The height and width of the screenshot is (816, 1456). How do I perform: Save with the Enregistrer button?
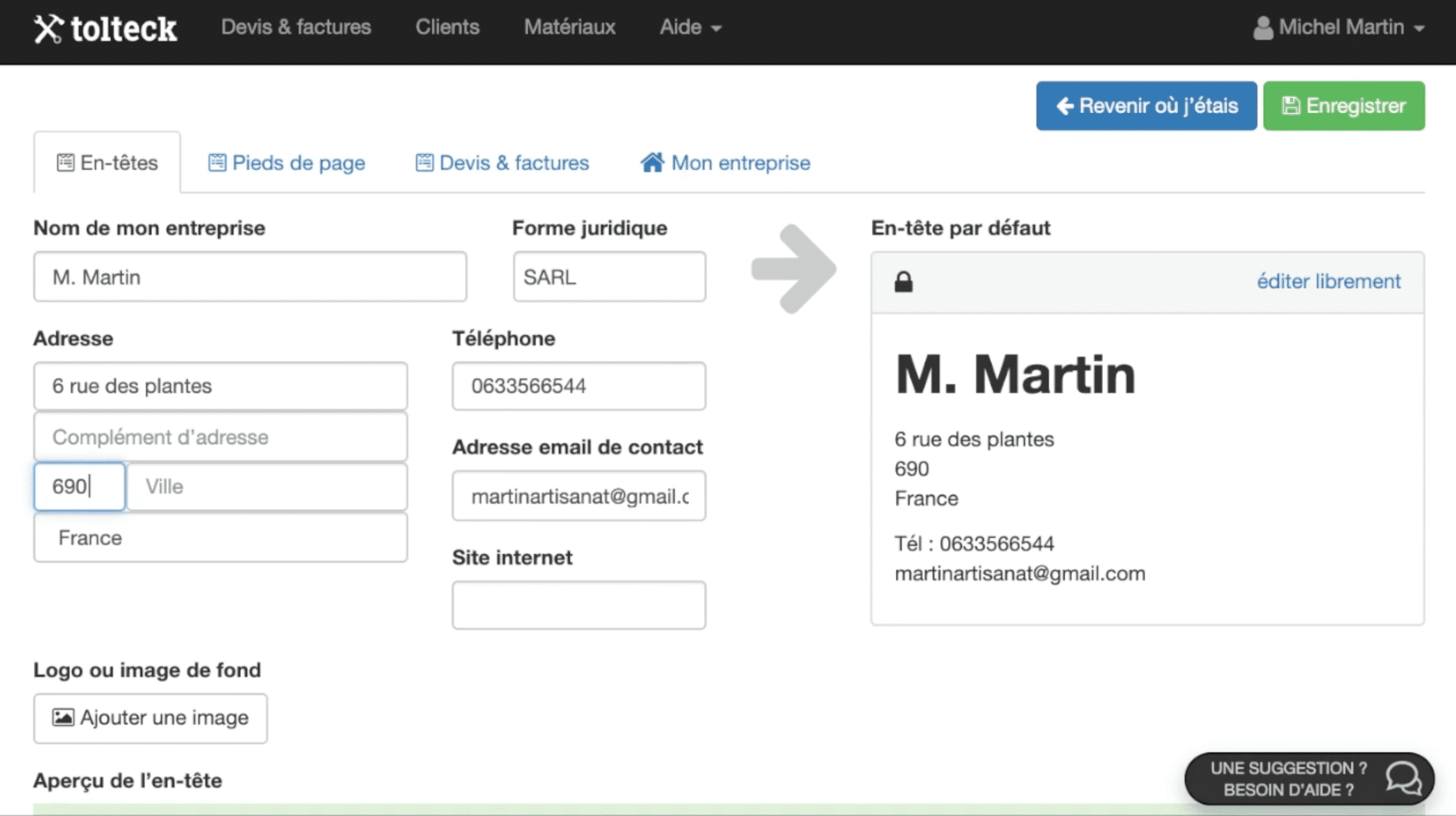1344,106
